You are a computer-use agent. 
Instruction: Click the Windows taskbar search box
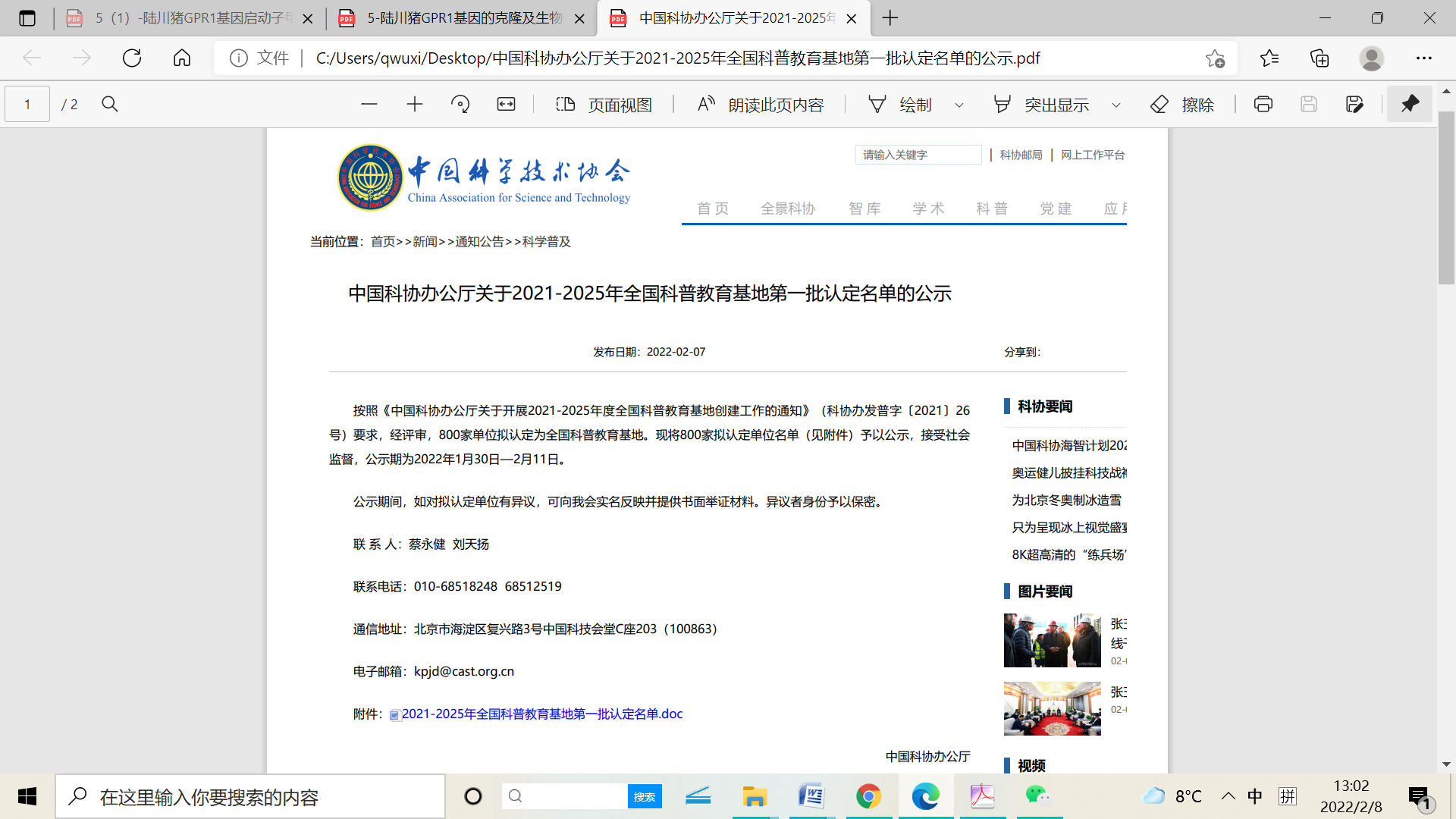(x=250, y=796)
